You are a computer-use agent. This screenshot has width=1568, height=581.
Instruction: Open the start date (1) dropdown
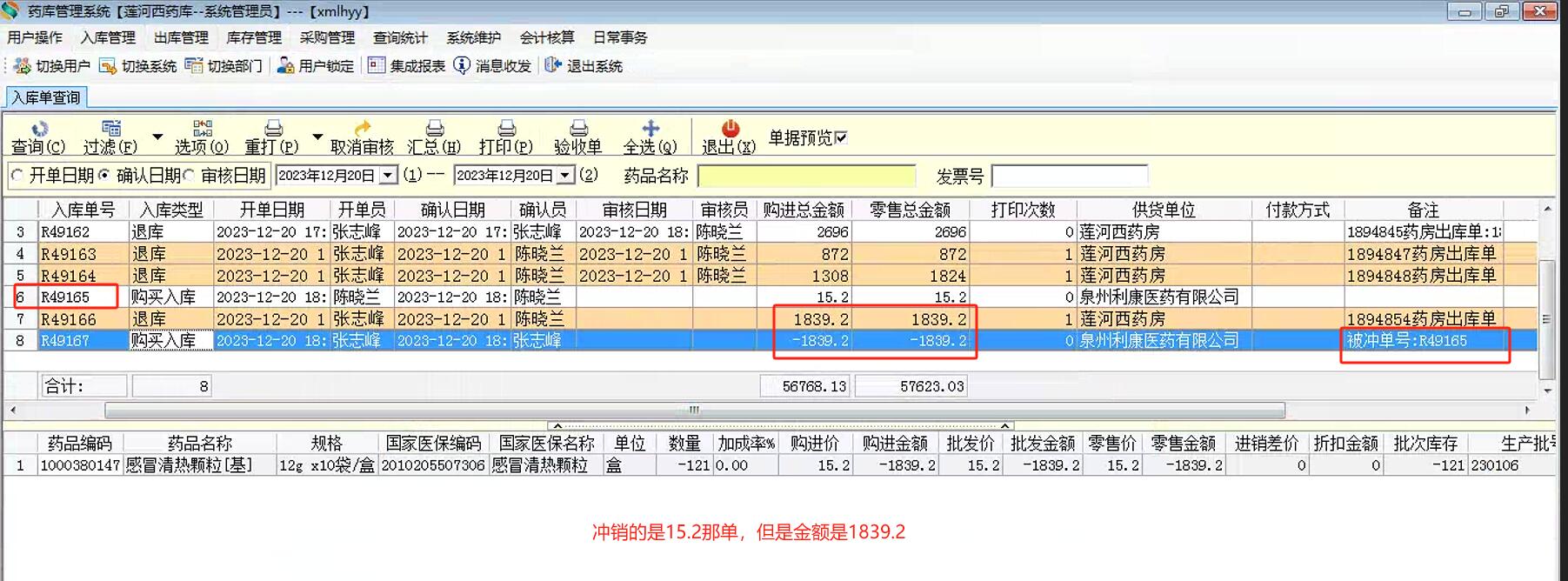pos(389,176)
